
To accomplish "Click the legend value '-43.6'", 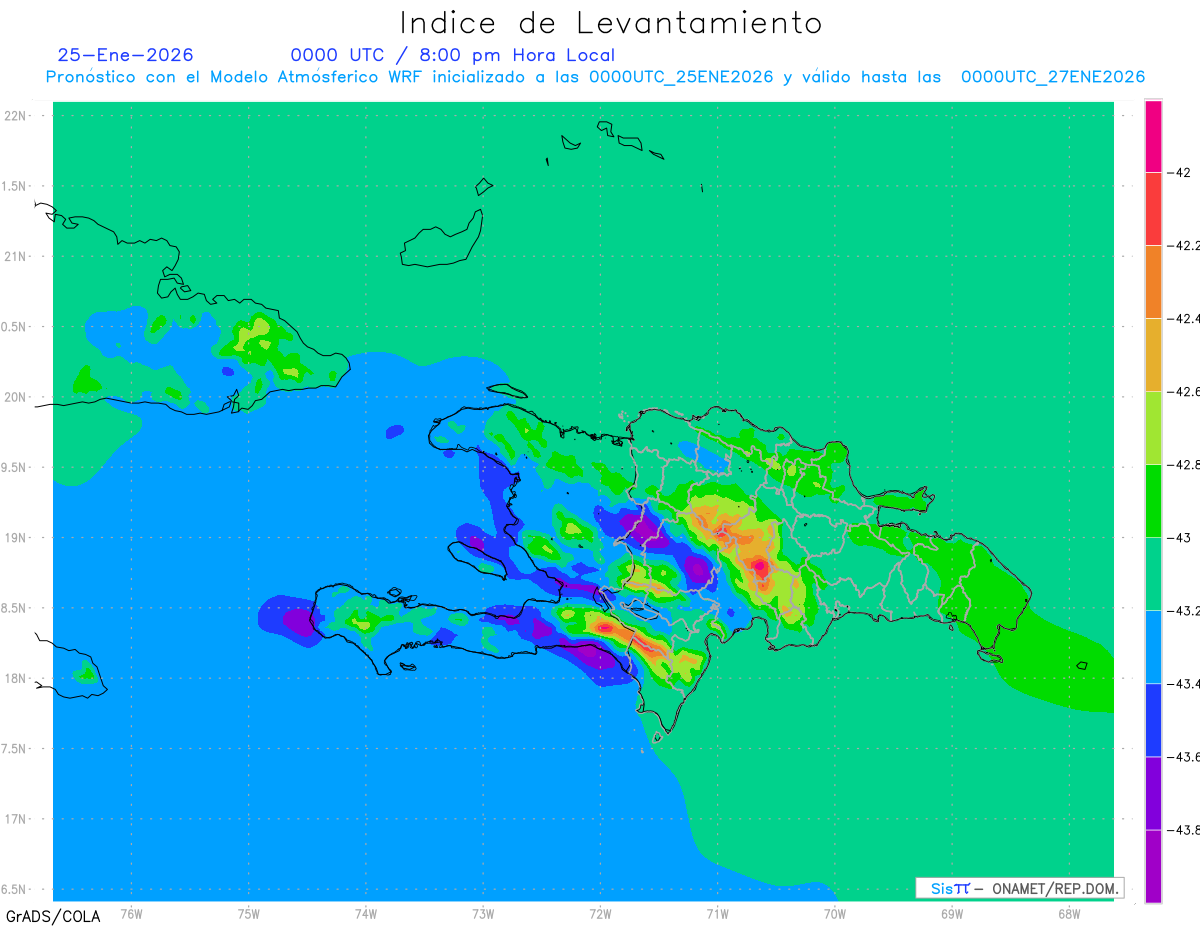I will pyautogui.click(x=1185, y=757).
